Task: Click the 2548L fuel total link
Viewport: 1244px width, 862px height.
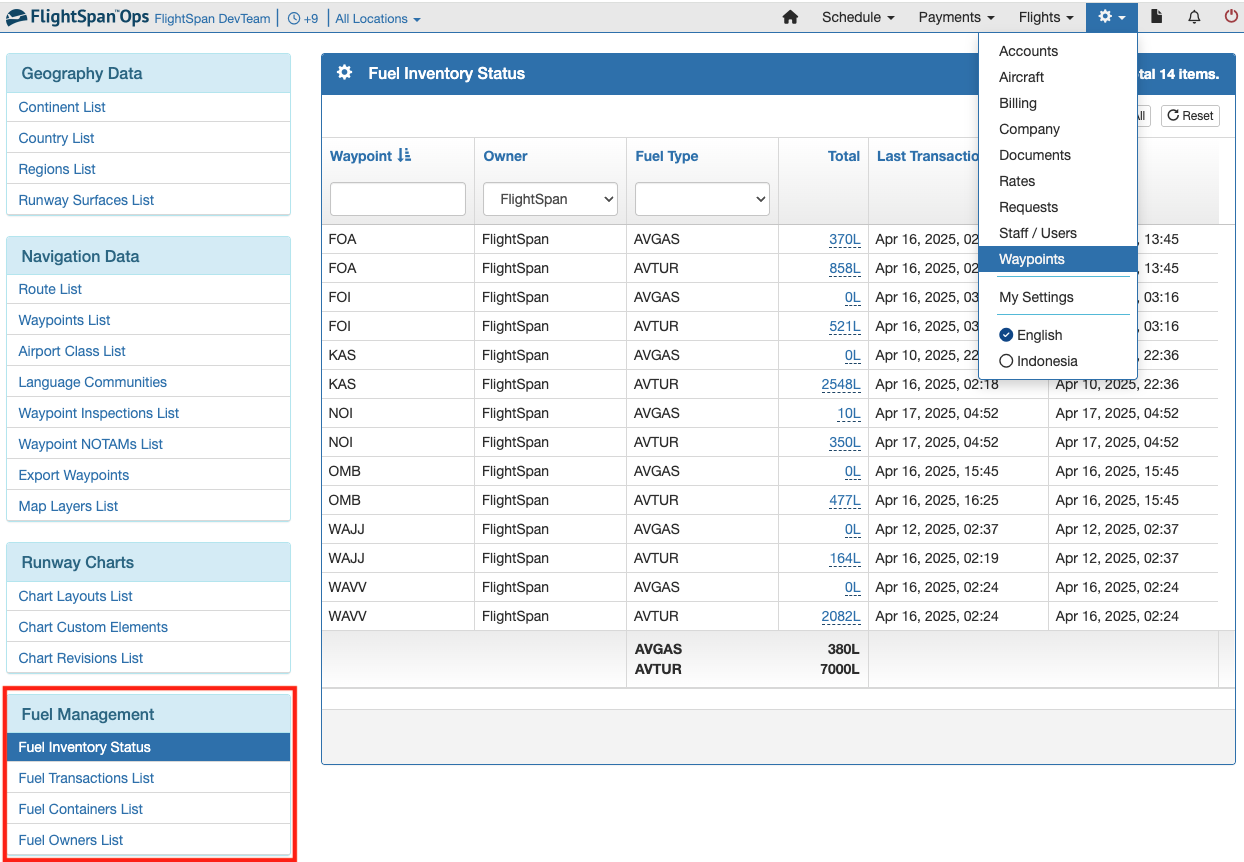Action: click(x=840, y=384)
